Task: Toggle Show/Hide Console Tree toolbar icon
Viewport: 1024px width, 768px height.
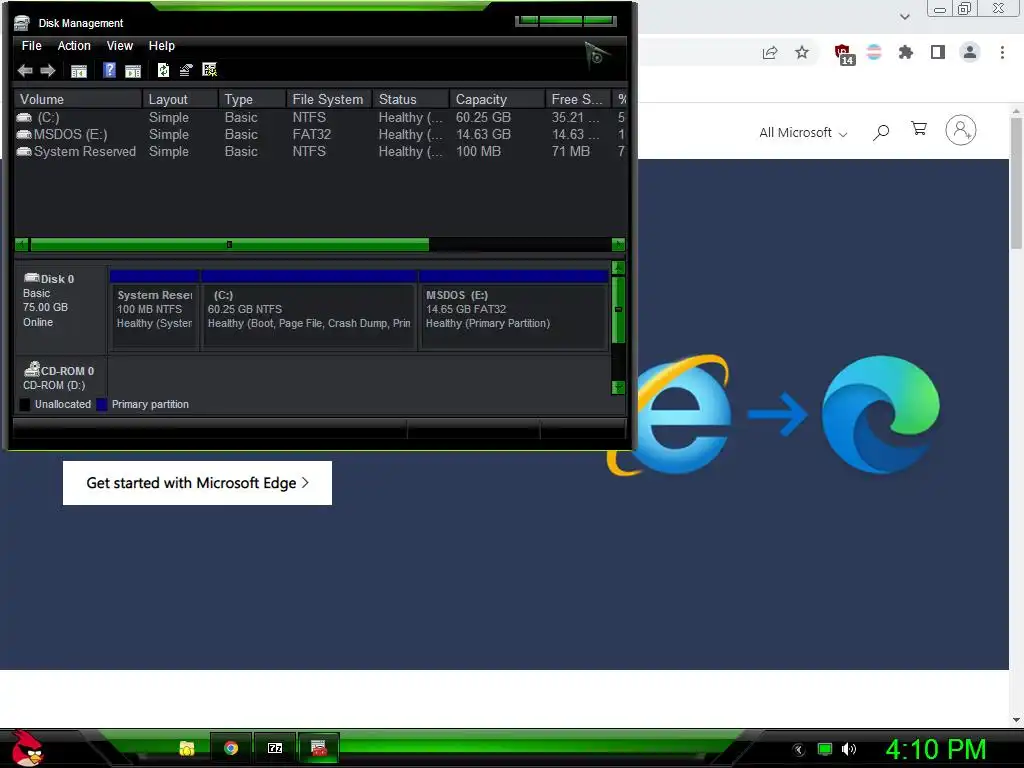Action: 78,71
